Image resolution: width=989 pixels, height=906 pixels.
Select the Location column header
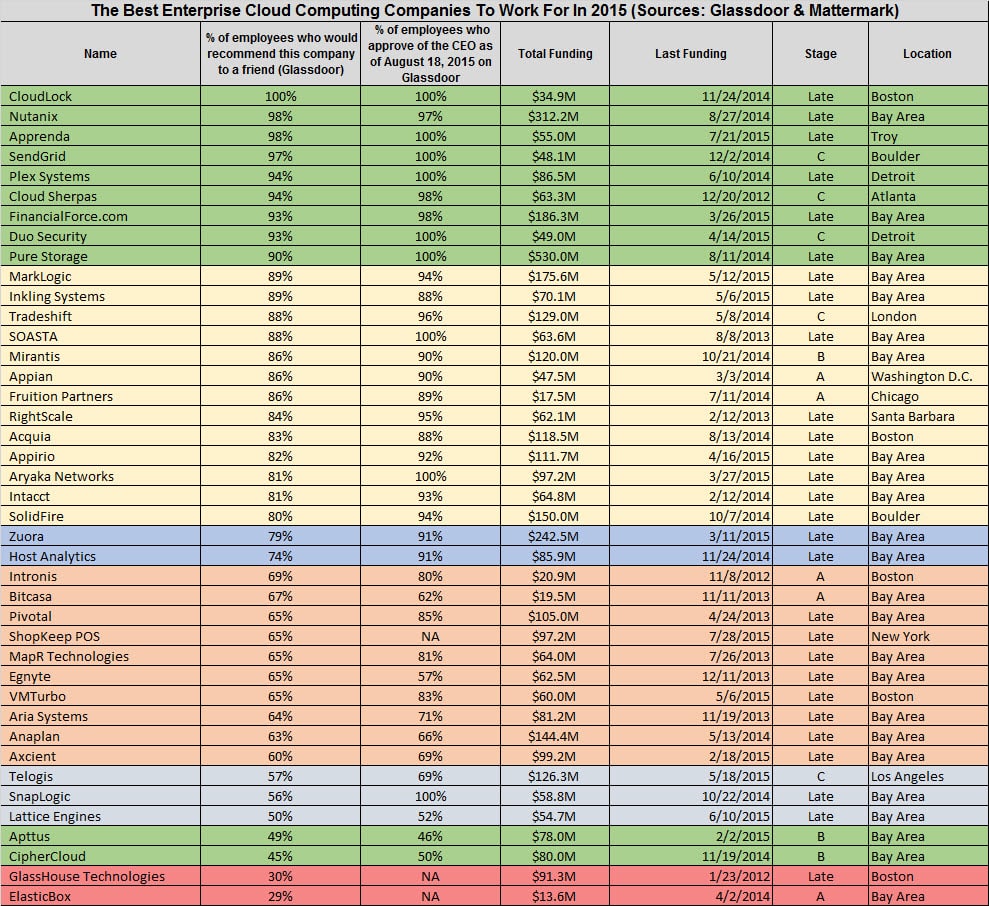(x=927, y=54)
